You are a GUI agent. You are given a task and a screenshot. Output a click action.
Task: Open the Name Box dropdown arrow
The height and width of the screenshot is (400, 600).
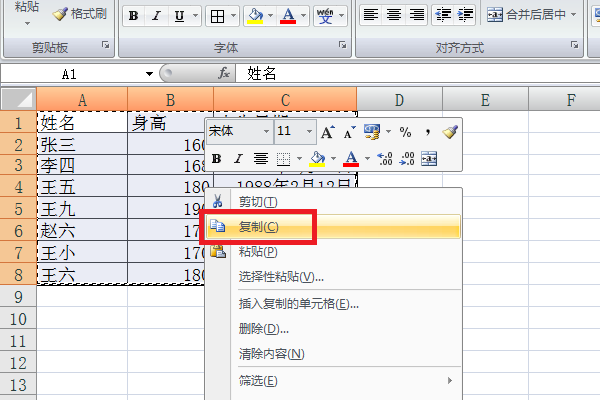[149, 73]
